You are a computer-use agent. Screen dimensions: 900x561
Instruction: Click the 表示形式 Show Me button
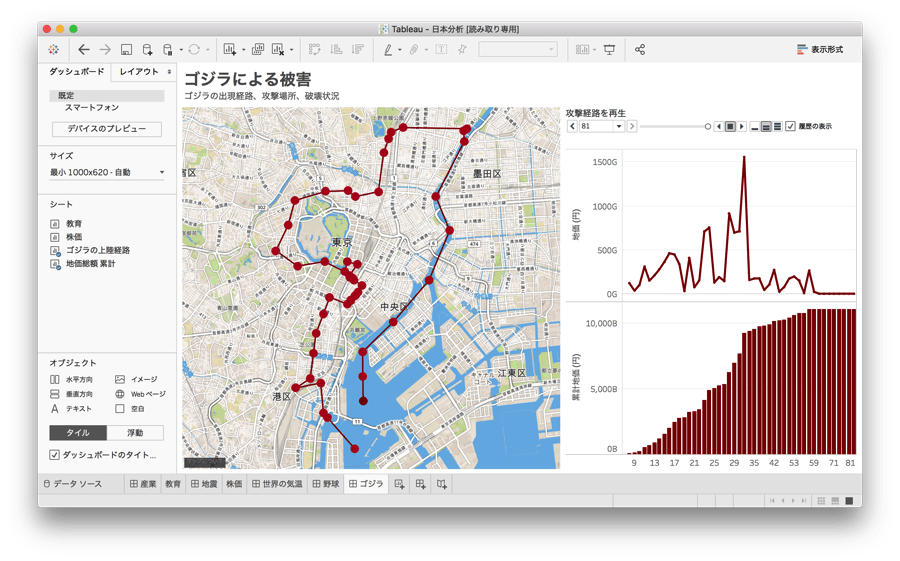(819, 49)
